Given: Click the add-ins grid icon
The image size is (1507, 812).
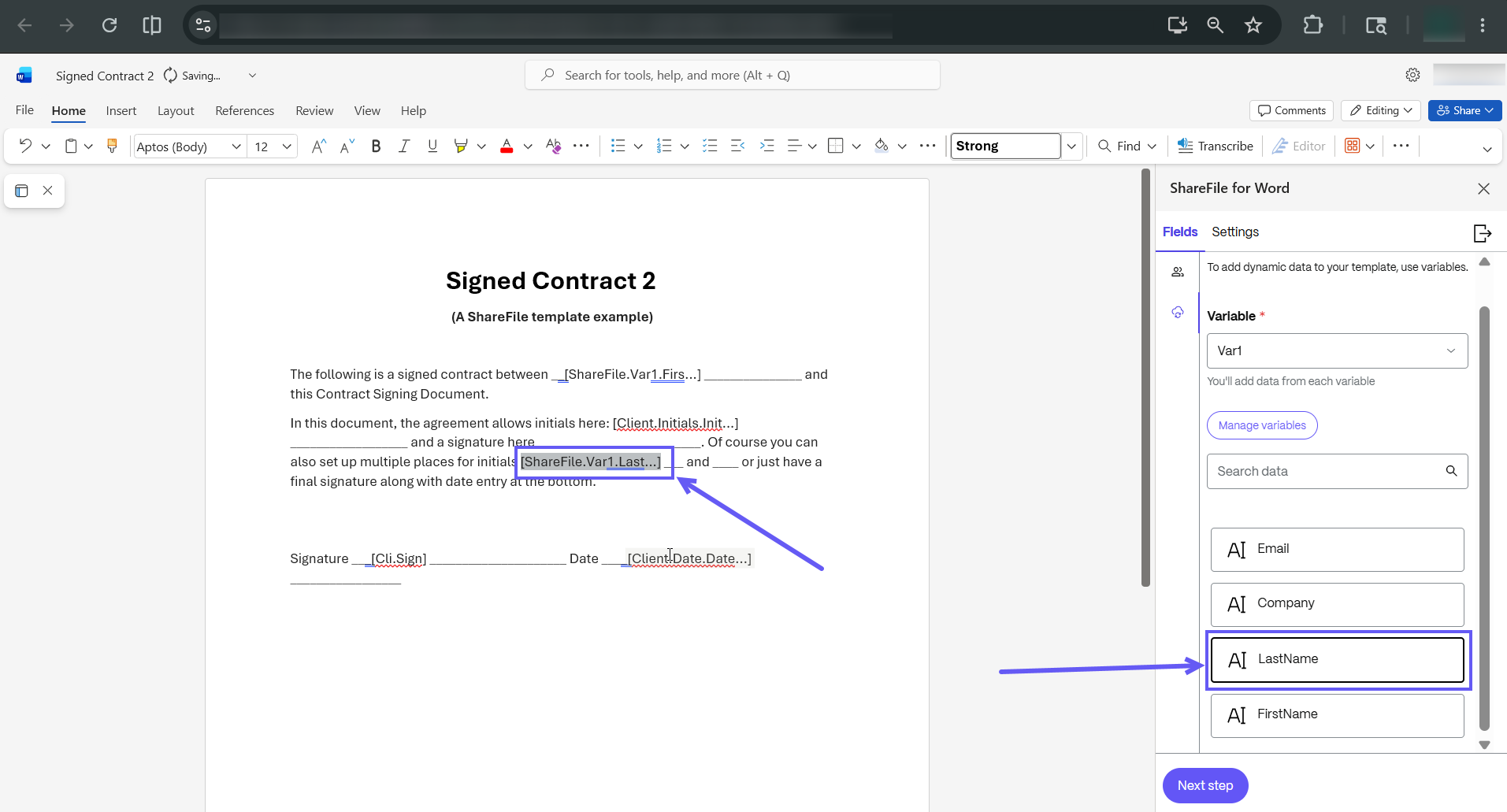Looking at the screenshot, I should 1353,146.
